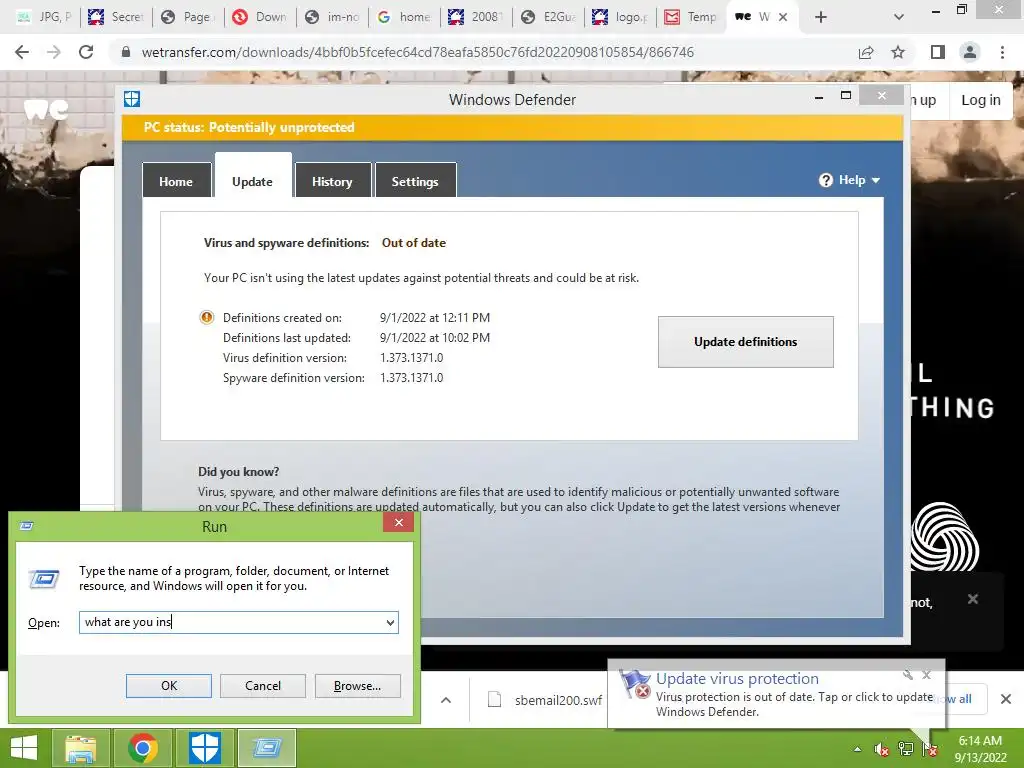Switch to the 'JPG, P' browser tab
Viewport: 1024px width, 768px height.
(44, 17)
